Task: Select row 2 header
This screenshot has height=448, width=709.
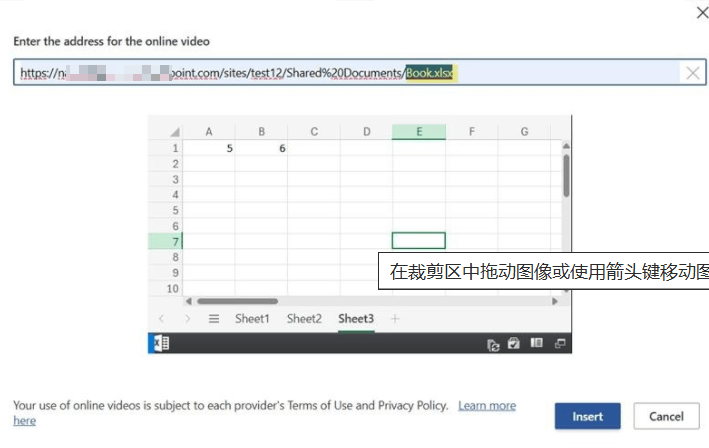Action: coord(165,164)
